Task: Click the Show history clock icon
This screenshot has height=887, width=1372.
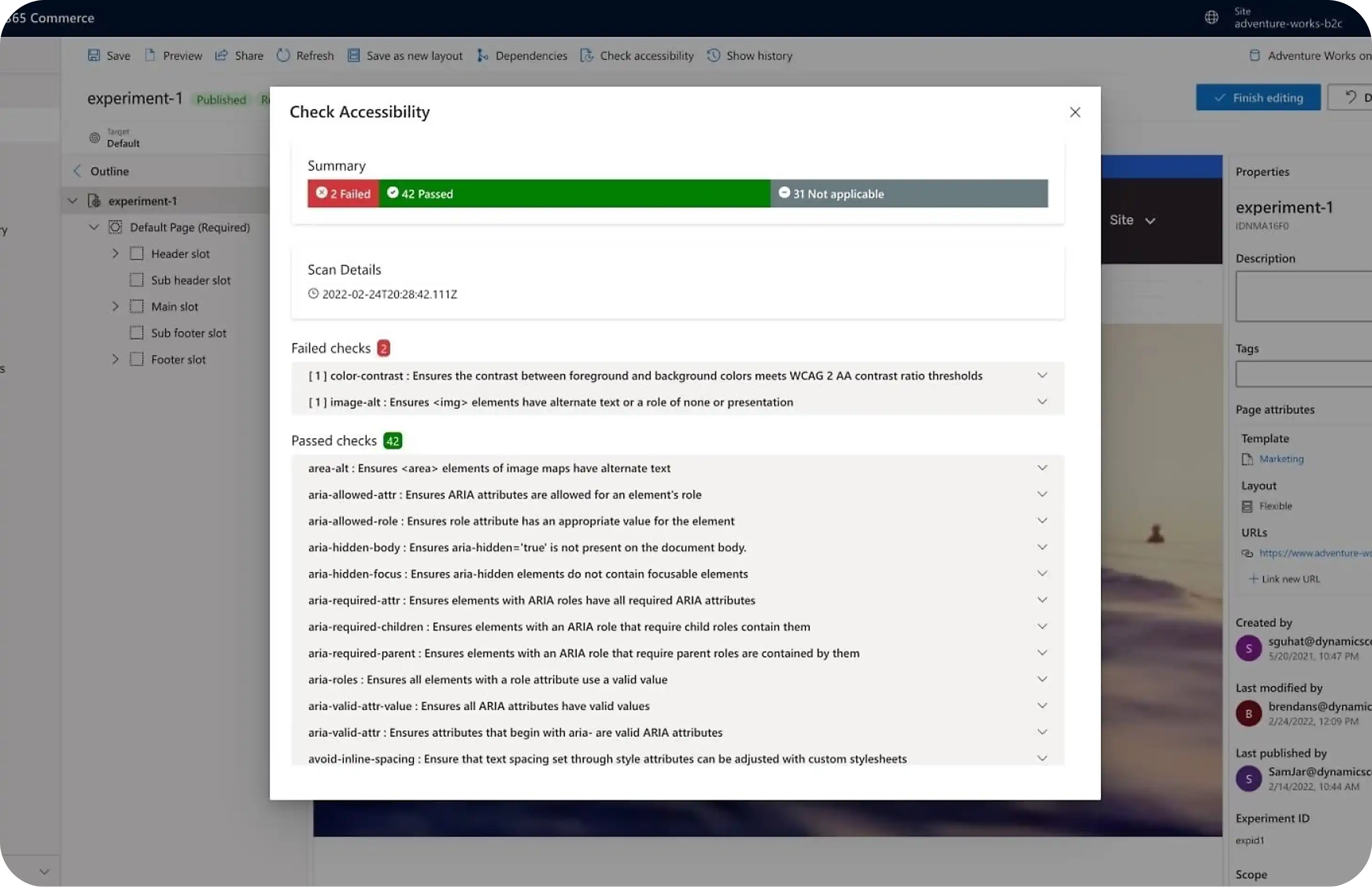Action: coord(713,55)
